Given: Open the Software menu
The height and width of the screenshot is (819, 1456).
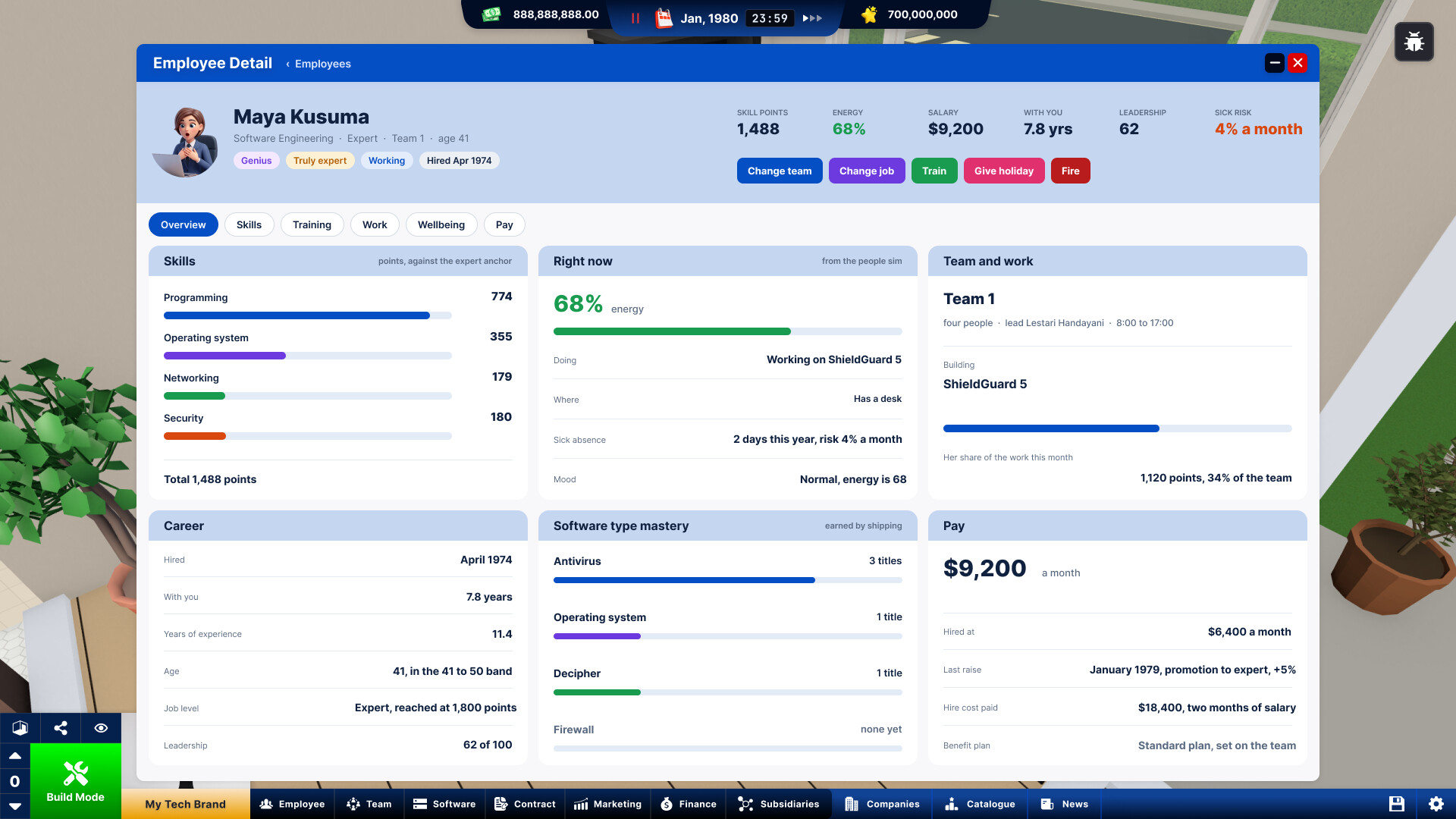Looking at the screenshot, I should coord(444,804).
